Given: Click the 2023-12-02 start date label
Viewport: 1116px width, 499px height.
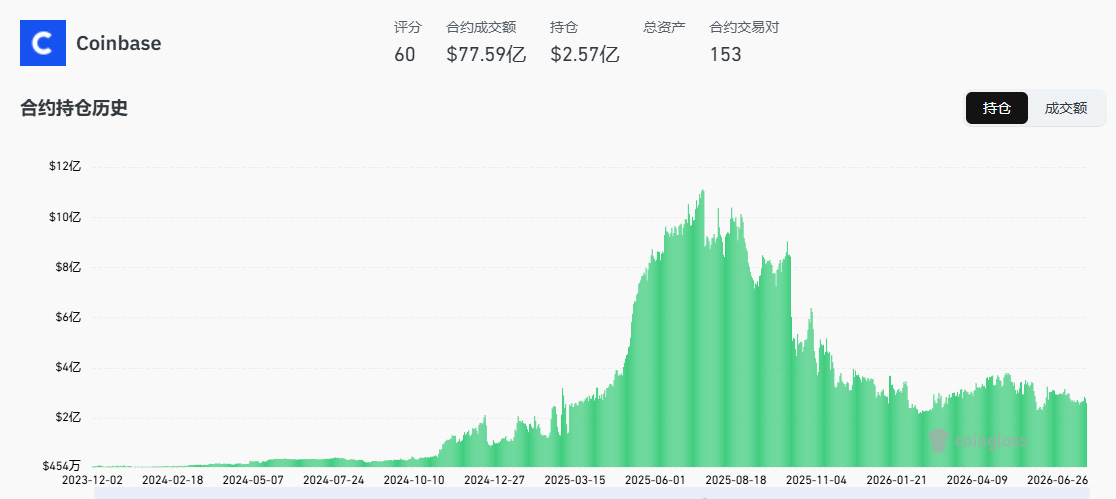Looking at the screenshot, I should (x=91, y=480).
